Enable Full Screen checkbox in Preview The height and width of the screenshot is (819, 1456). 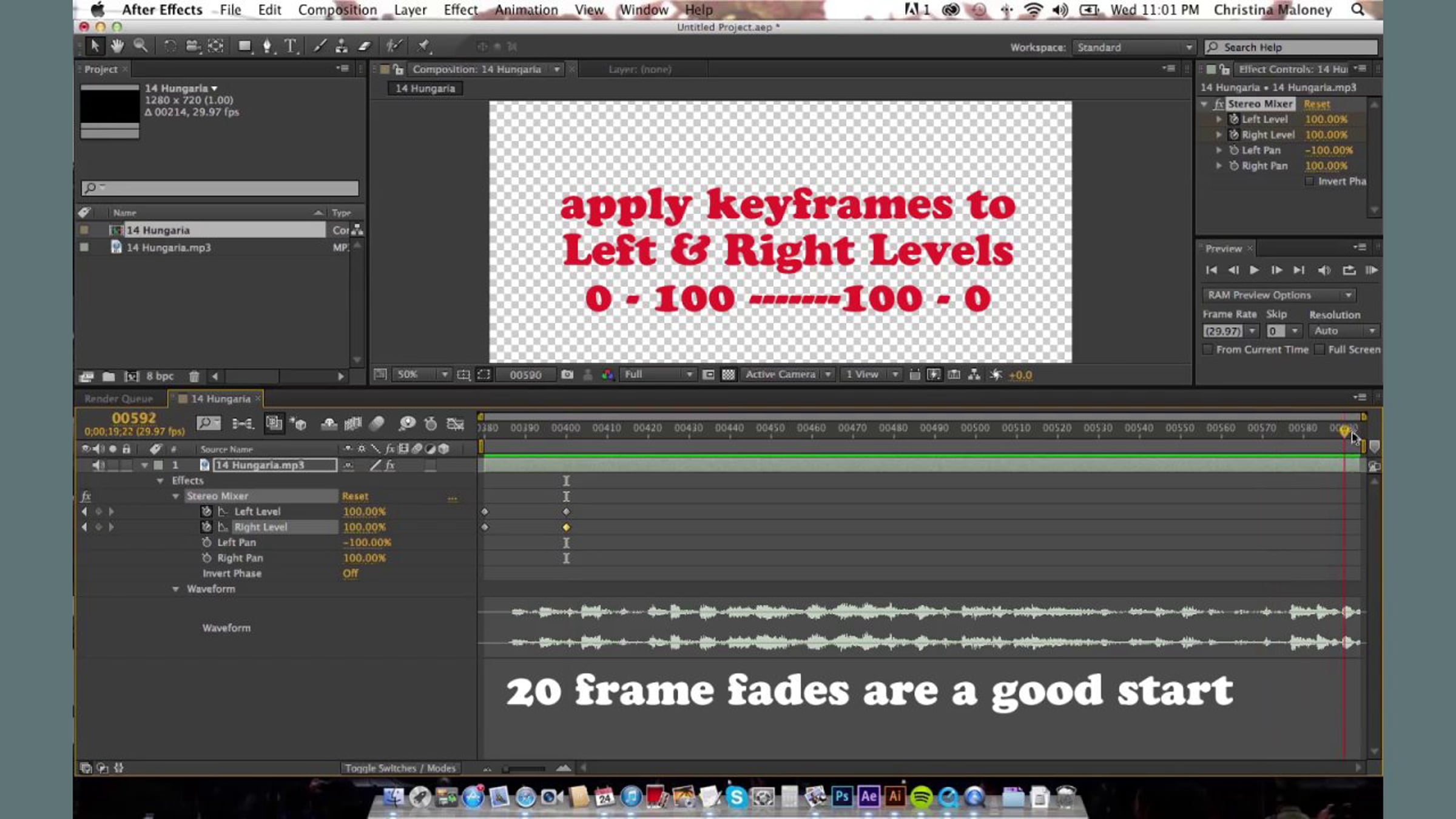[1319, 349]
